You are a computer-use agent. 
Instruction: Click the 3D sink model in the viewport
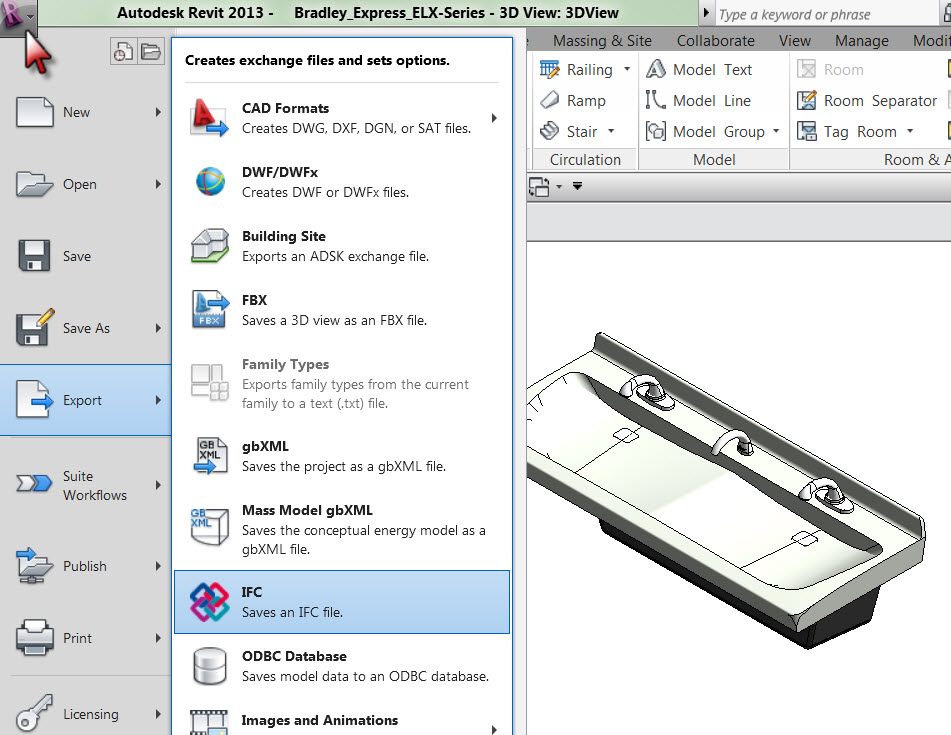724,489
